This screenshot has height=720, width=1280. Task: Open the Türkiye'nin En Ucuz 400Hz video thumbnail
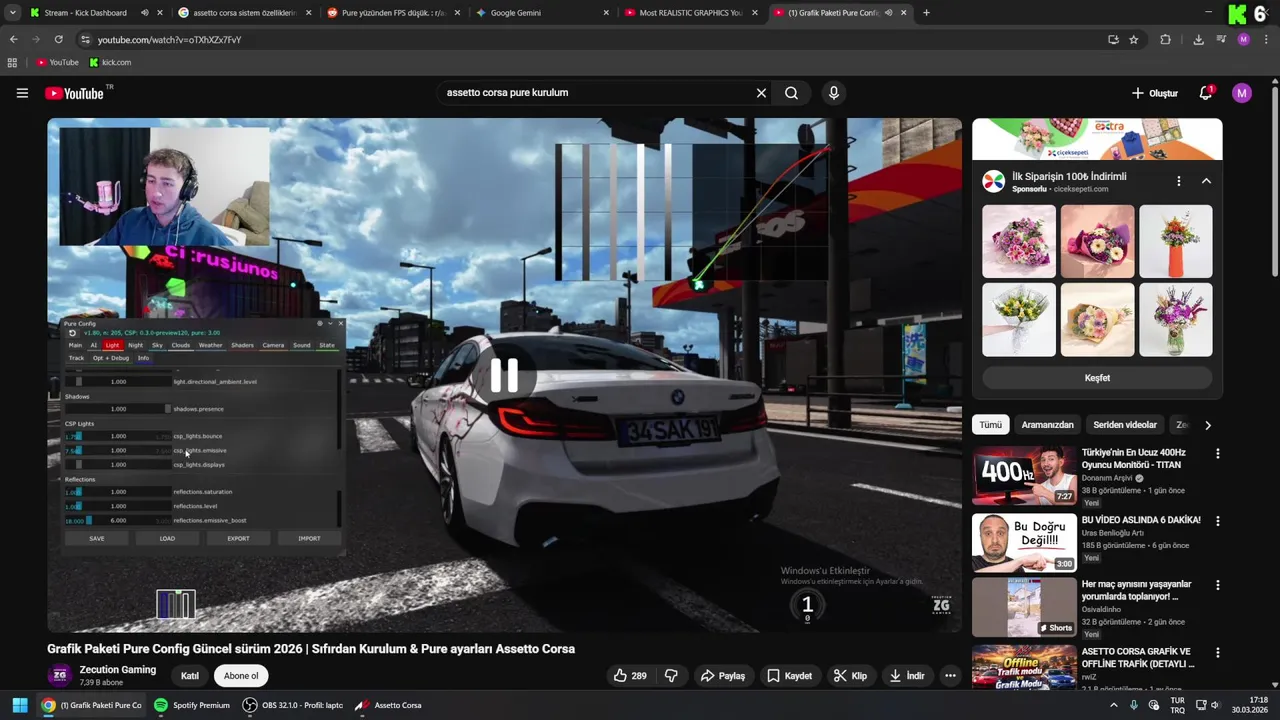[x=1024, y=475]
